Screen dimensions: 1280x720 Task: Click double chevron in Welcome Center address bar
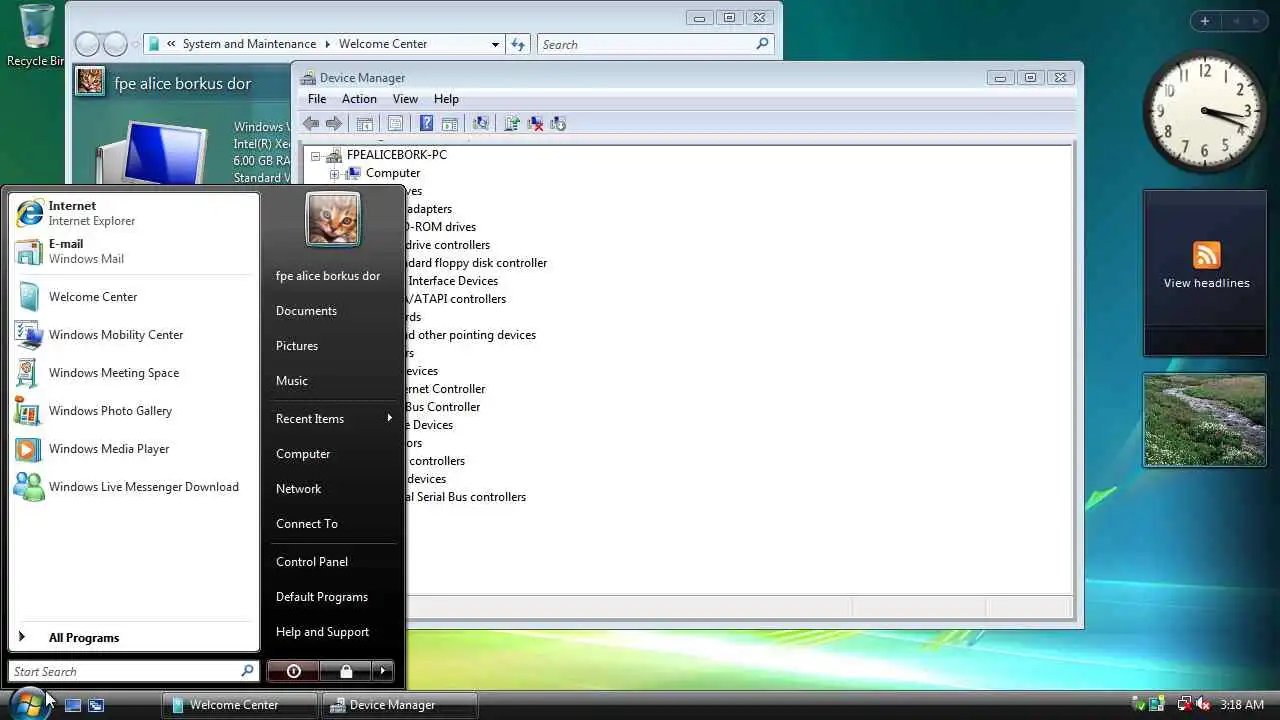click(x=172, y=44)
